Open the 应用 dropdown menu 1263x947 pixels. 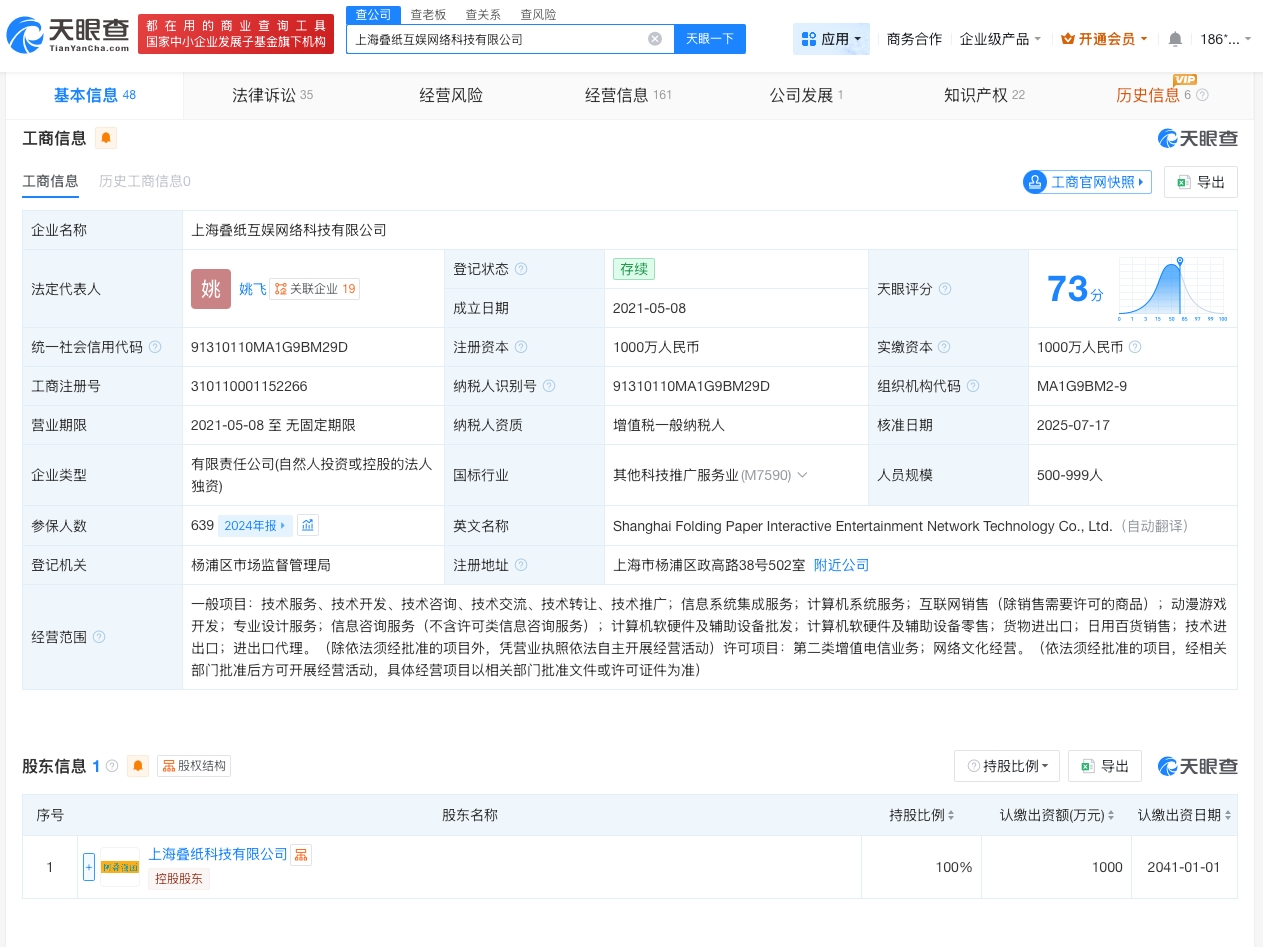[x=831, y=39]
